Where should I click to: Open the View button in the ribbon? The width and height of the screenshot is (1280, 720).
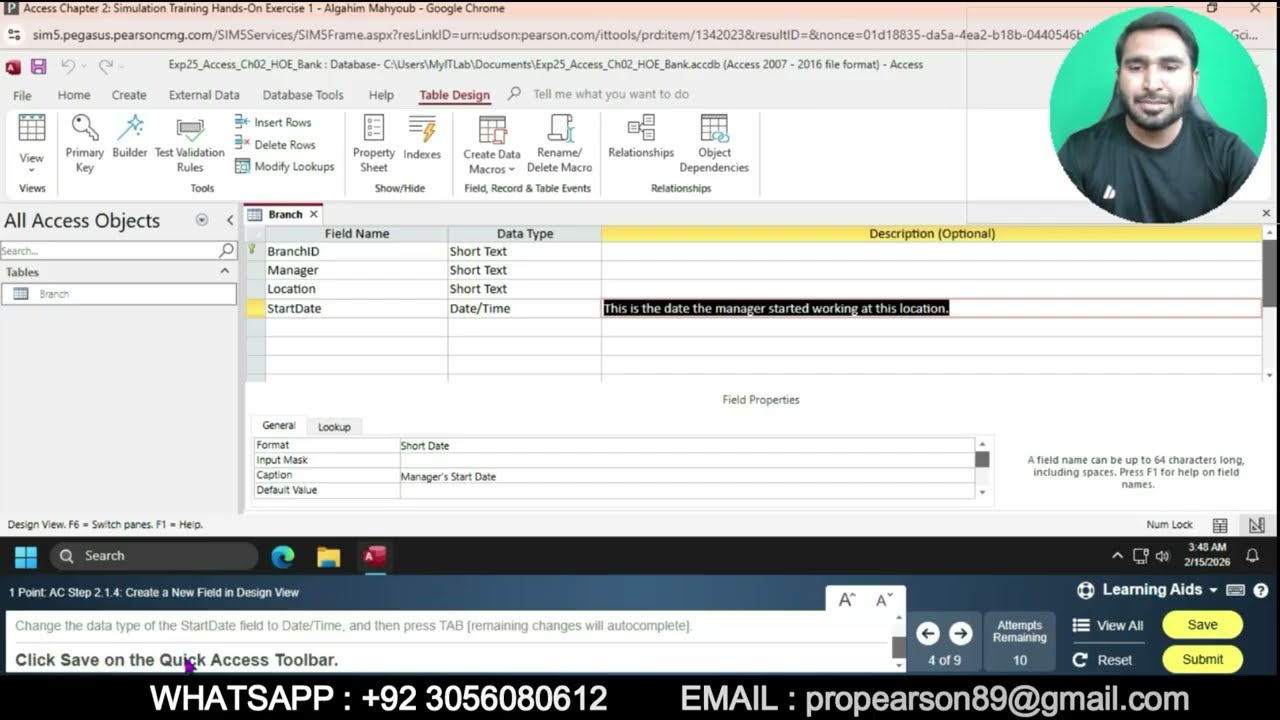coord(32,143)
